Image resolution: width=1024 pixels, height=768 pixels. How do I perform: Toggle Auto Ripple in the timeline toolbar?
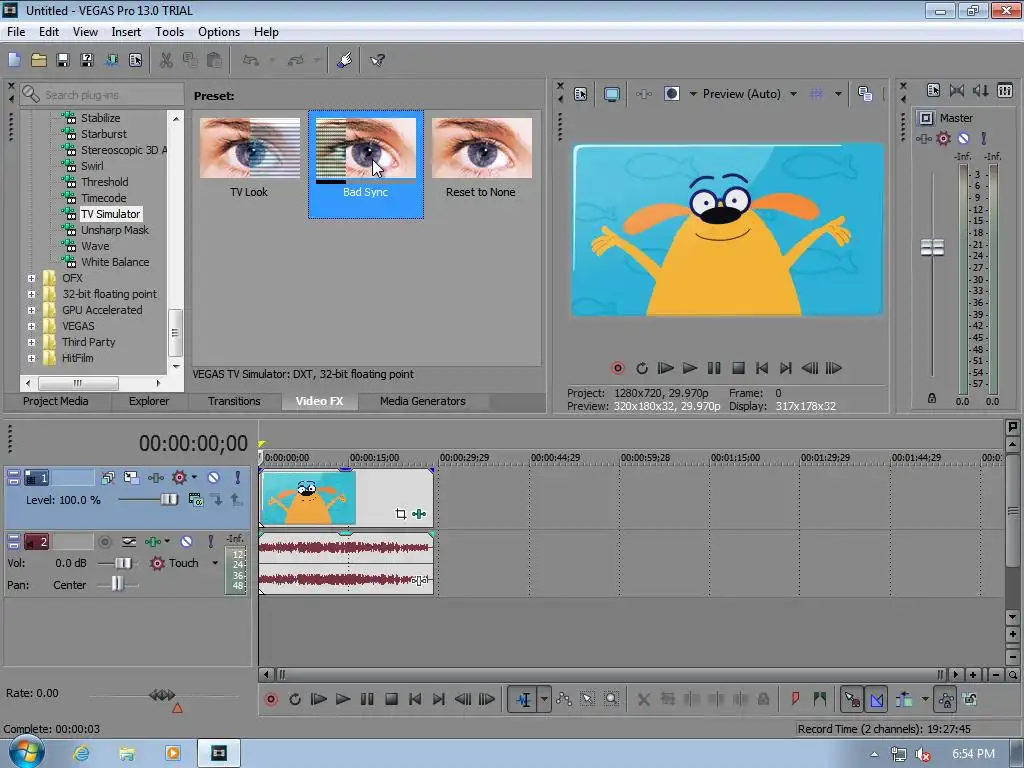(904, 699)
